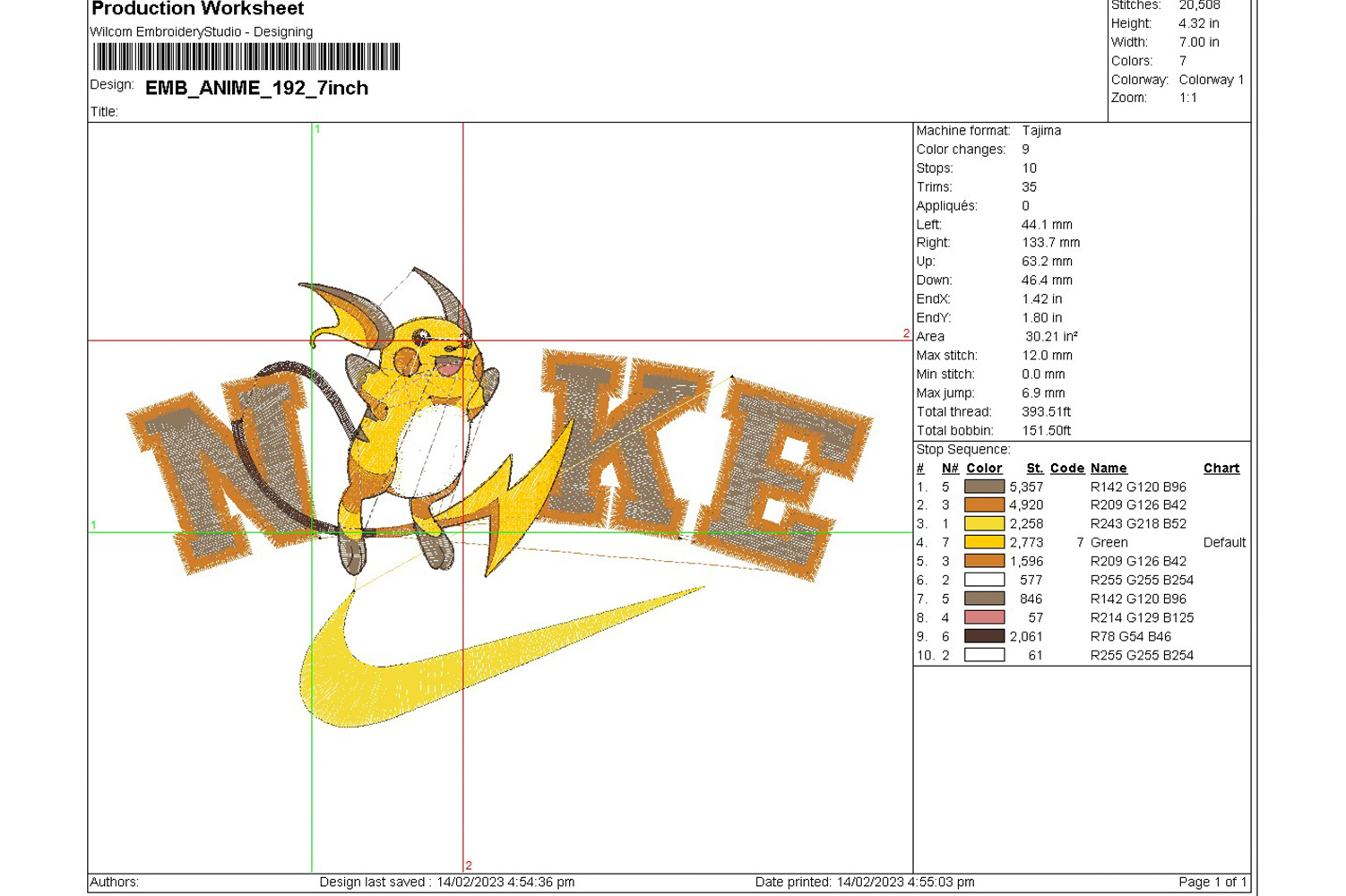Click the "Default" chart entry

click(1225, 543)
